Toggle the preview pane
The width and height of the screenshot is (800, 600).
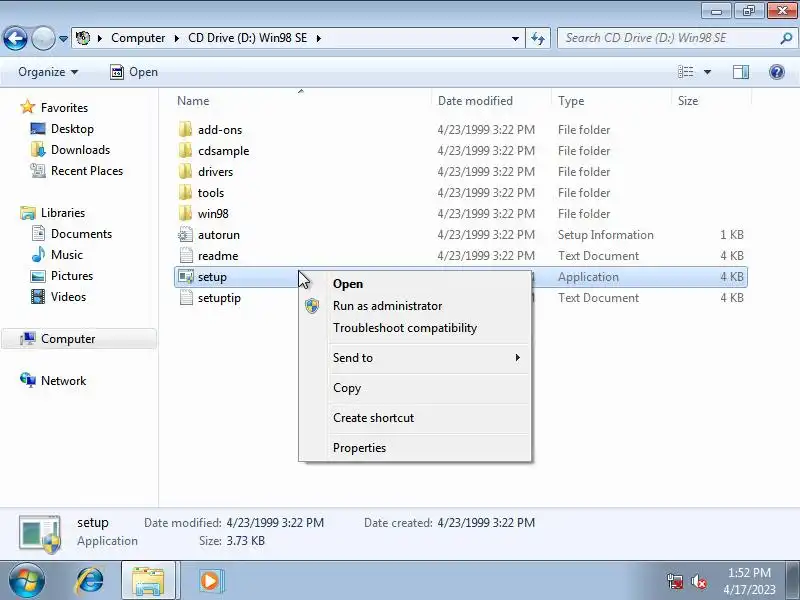tap(741, 72)
